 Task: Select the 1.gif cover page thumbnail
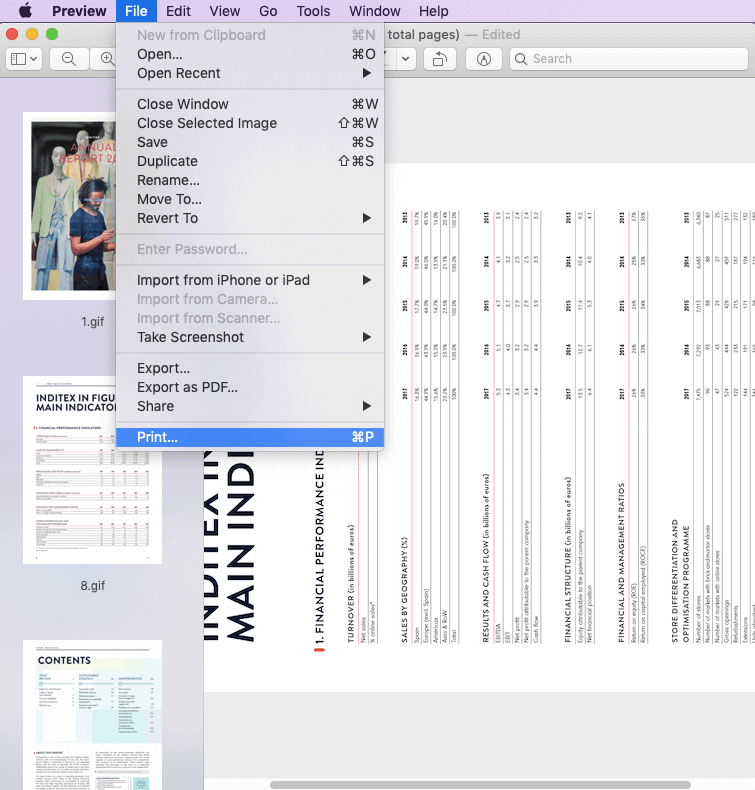pyautogui.click(x=92, y=205)
